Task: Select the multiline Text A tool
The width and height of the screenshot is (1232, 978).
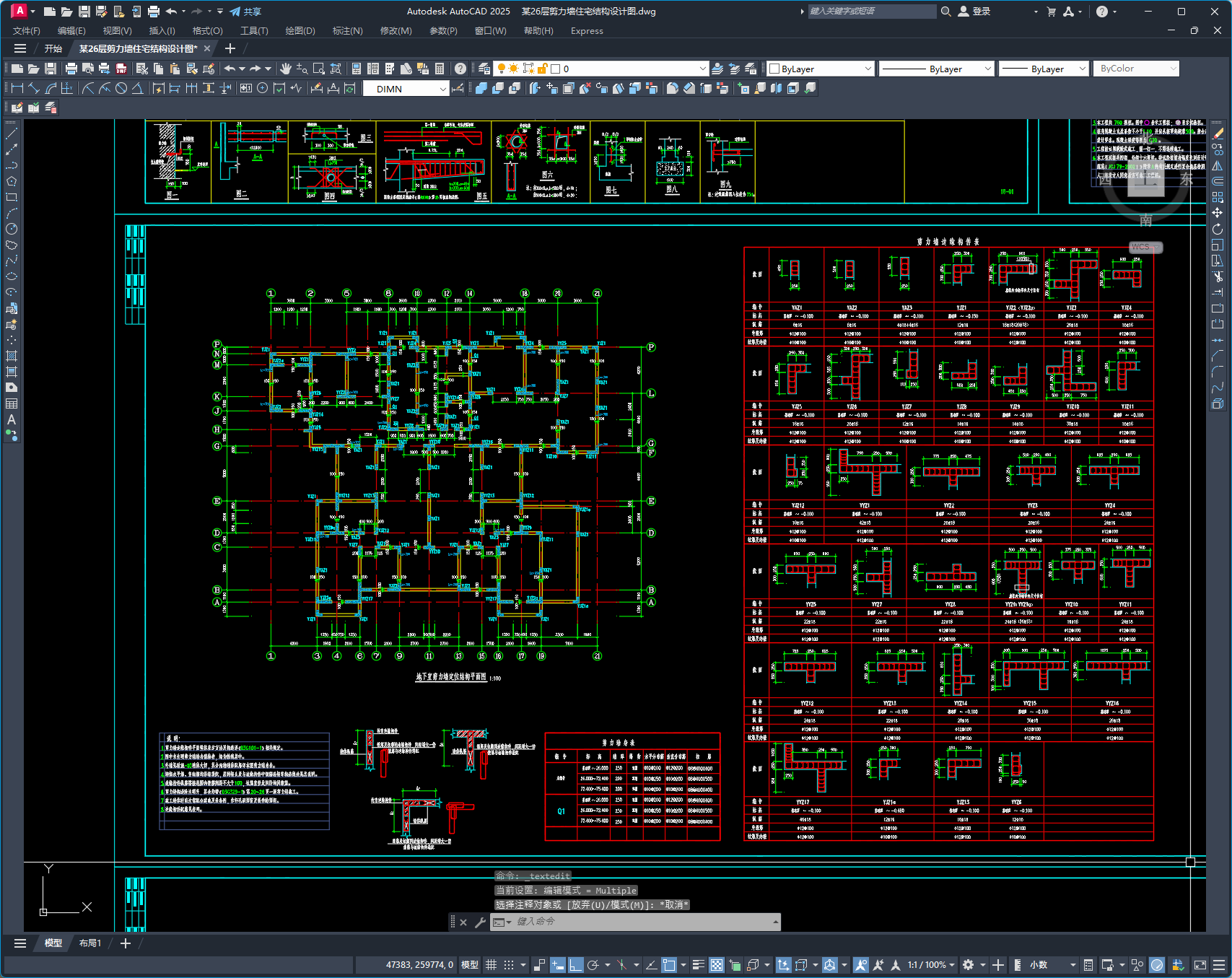Action: click(12, 419)
